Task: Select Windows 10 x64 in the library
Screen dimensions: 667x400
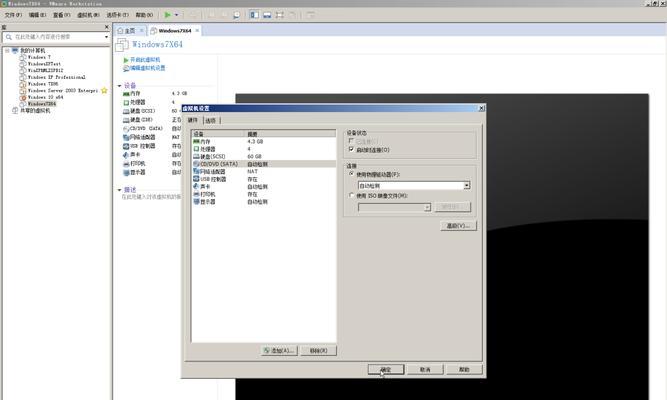Action: 45,97
